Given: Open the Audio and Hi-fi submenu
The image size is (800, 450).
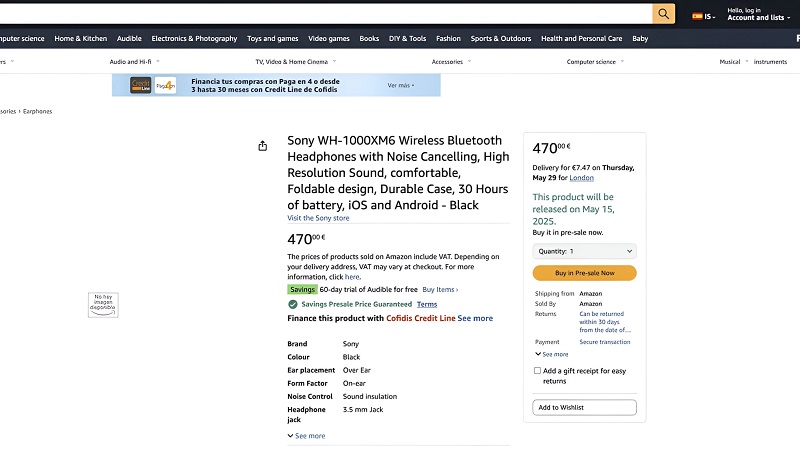Looking at the screenshot, I should tap(135, 62).
